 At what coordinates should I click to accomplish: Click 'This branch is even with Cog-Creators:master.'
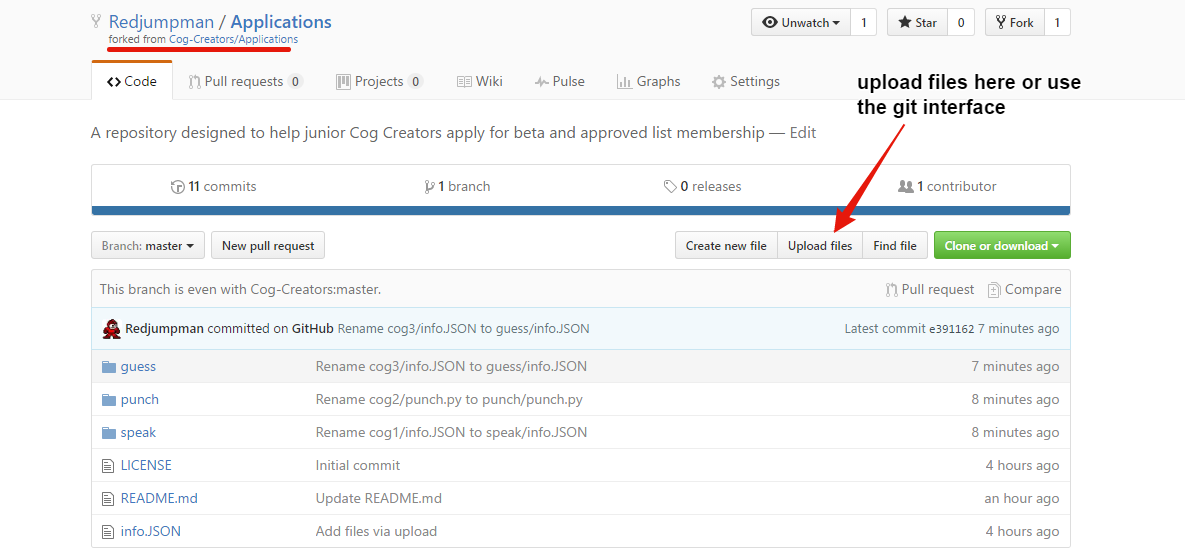240,289
